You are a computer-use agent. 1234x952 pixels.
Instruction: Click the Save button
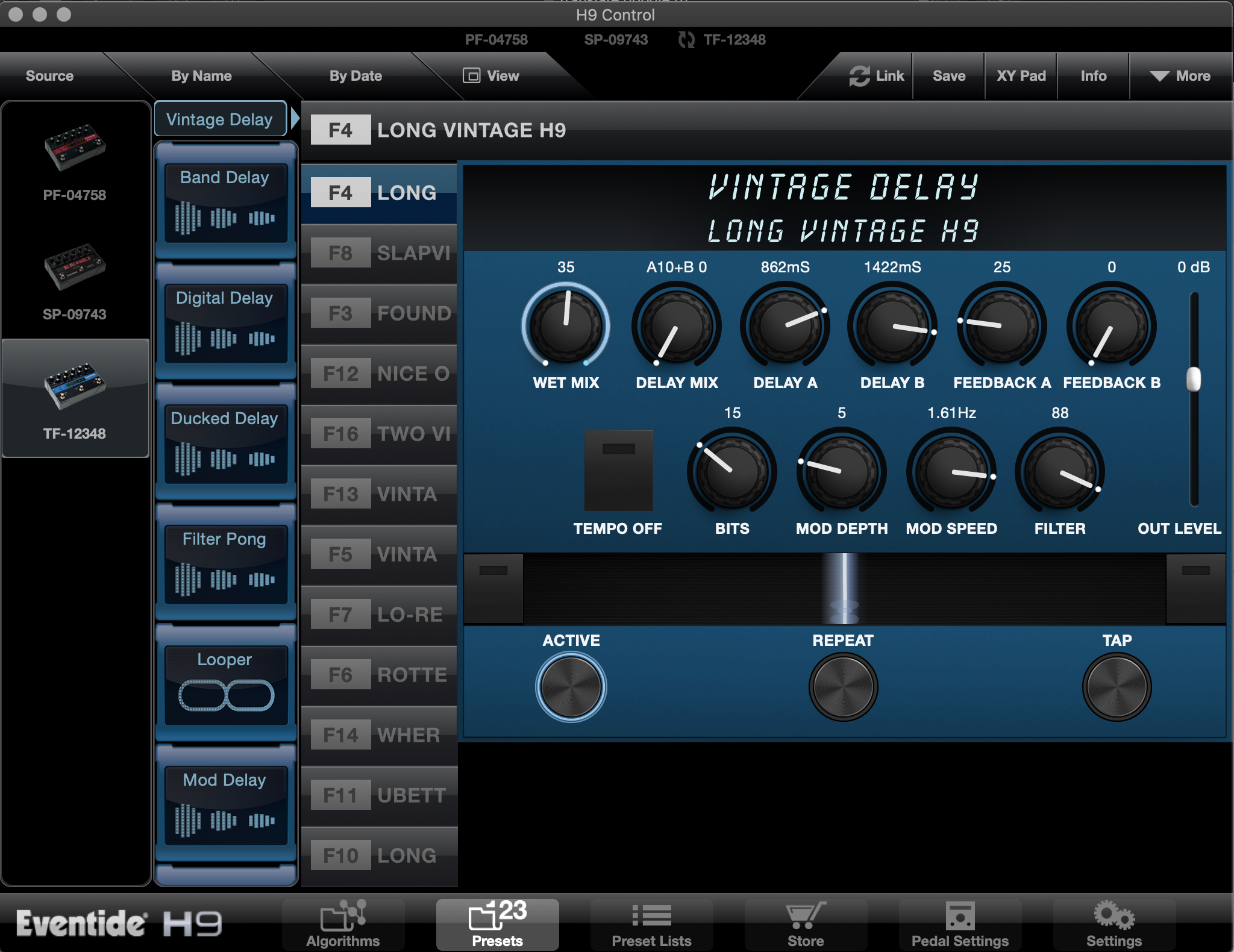(x=948, y=76)
